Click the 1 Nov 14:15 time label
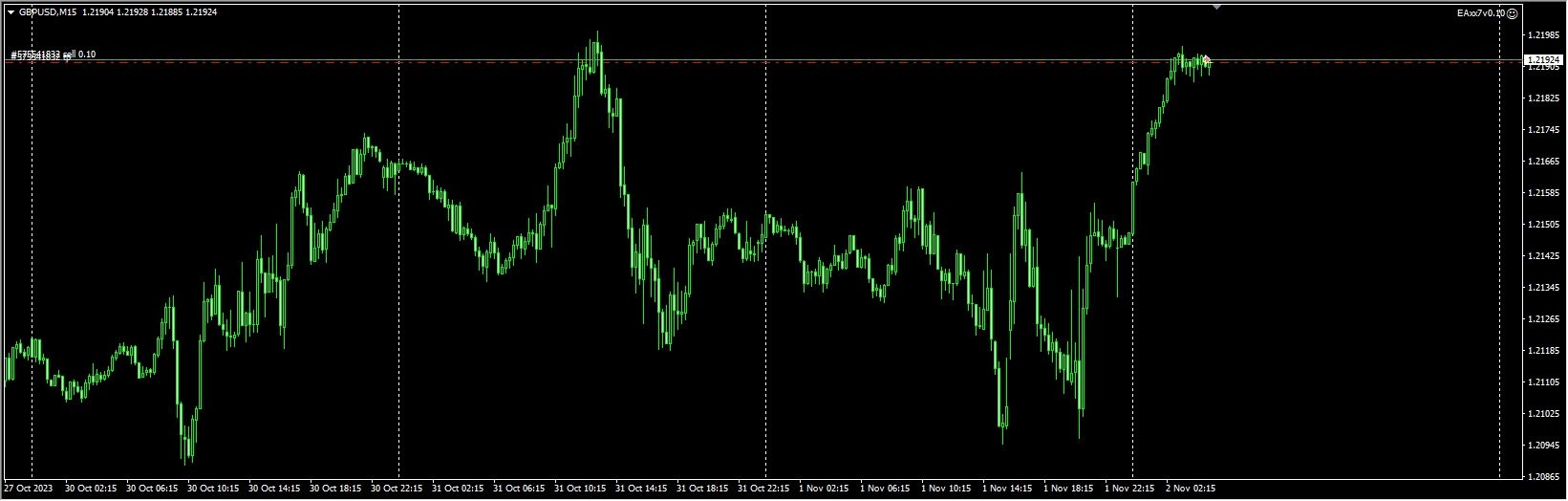 1007,489
